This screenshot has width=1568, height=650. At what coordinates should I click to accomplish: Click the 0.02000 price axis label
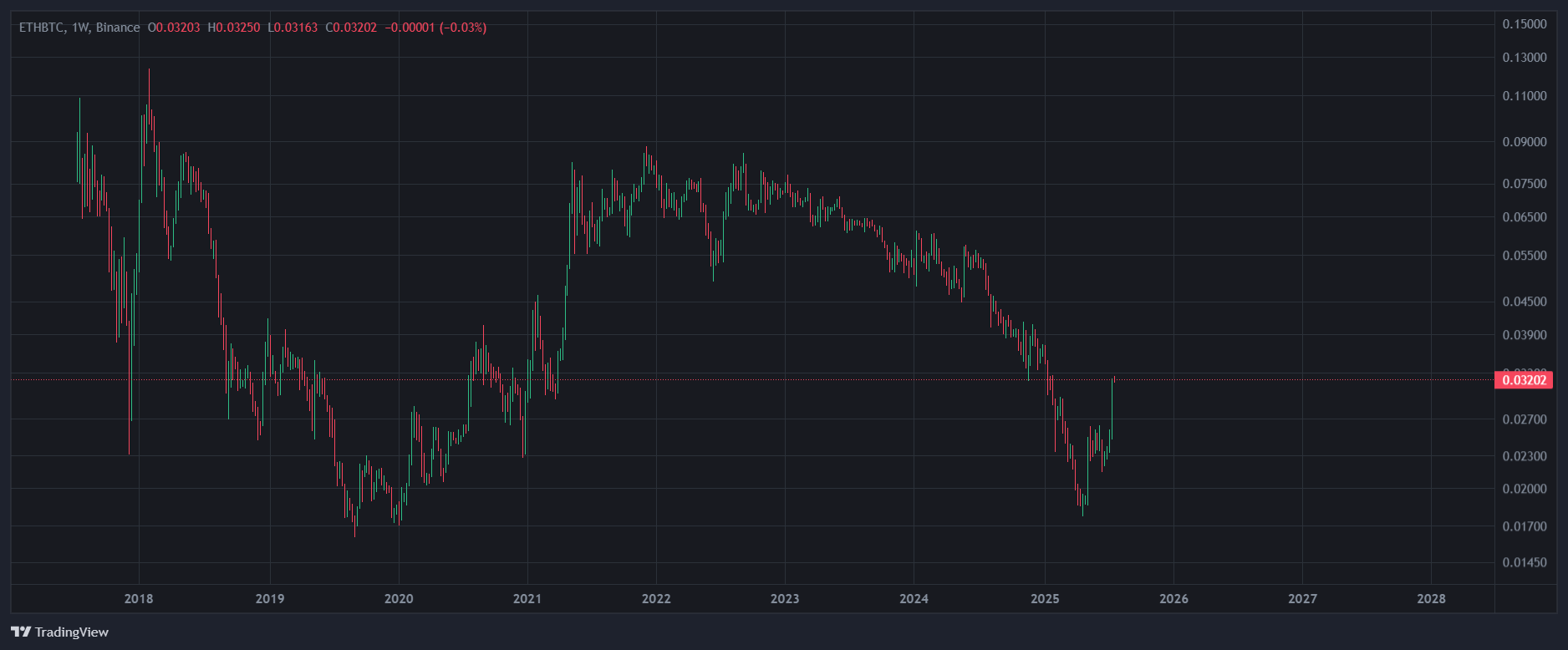[1525, 489]
